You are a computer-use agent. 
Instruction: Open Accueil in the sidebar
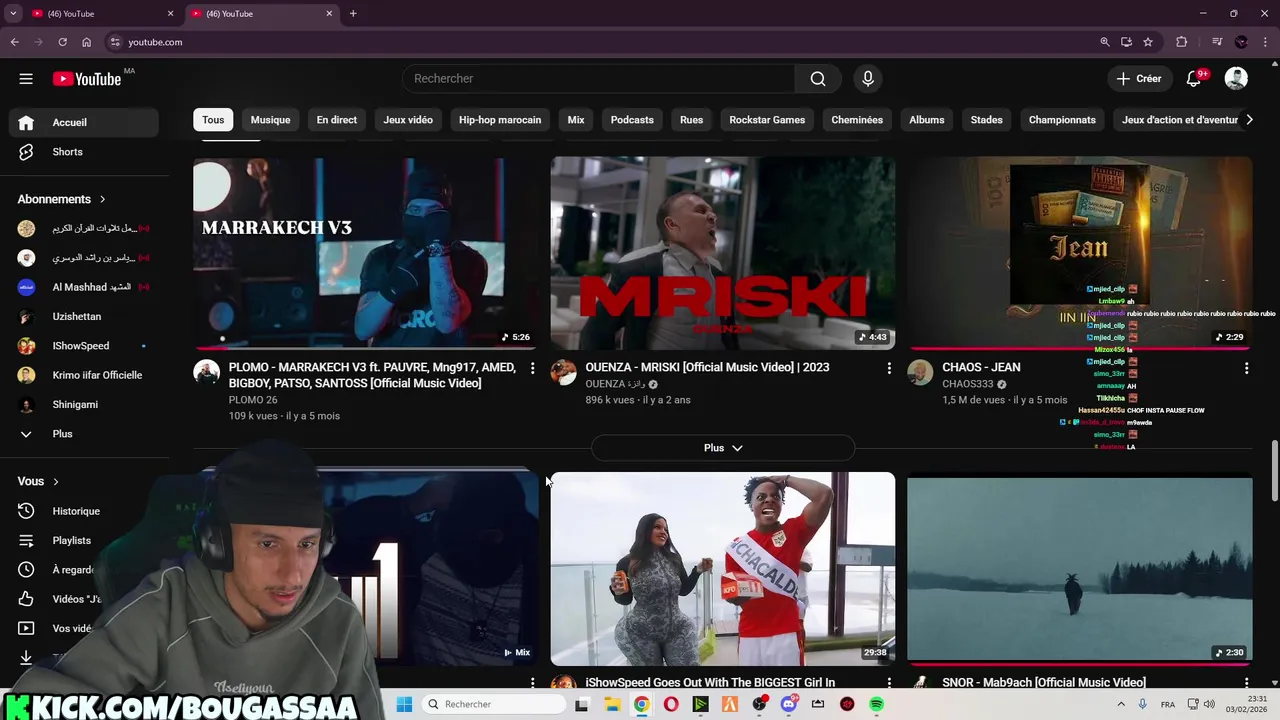tap(83, 123)
